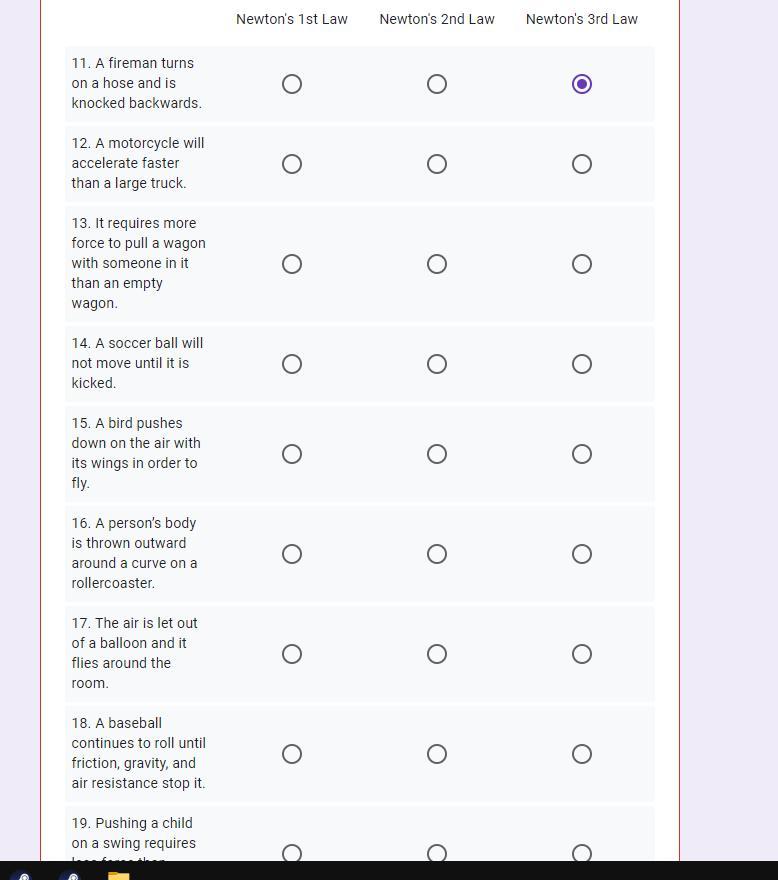Click the selected 3rd Law option for fireman question

582,84
